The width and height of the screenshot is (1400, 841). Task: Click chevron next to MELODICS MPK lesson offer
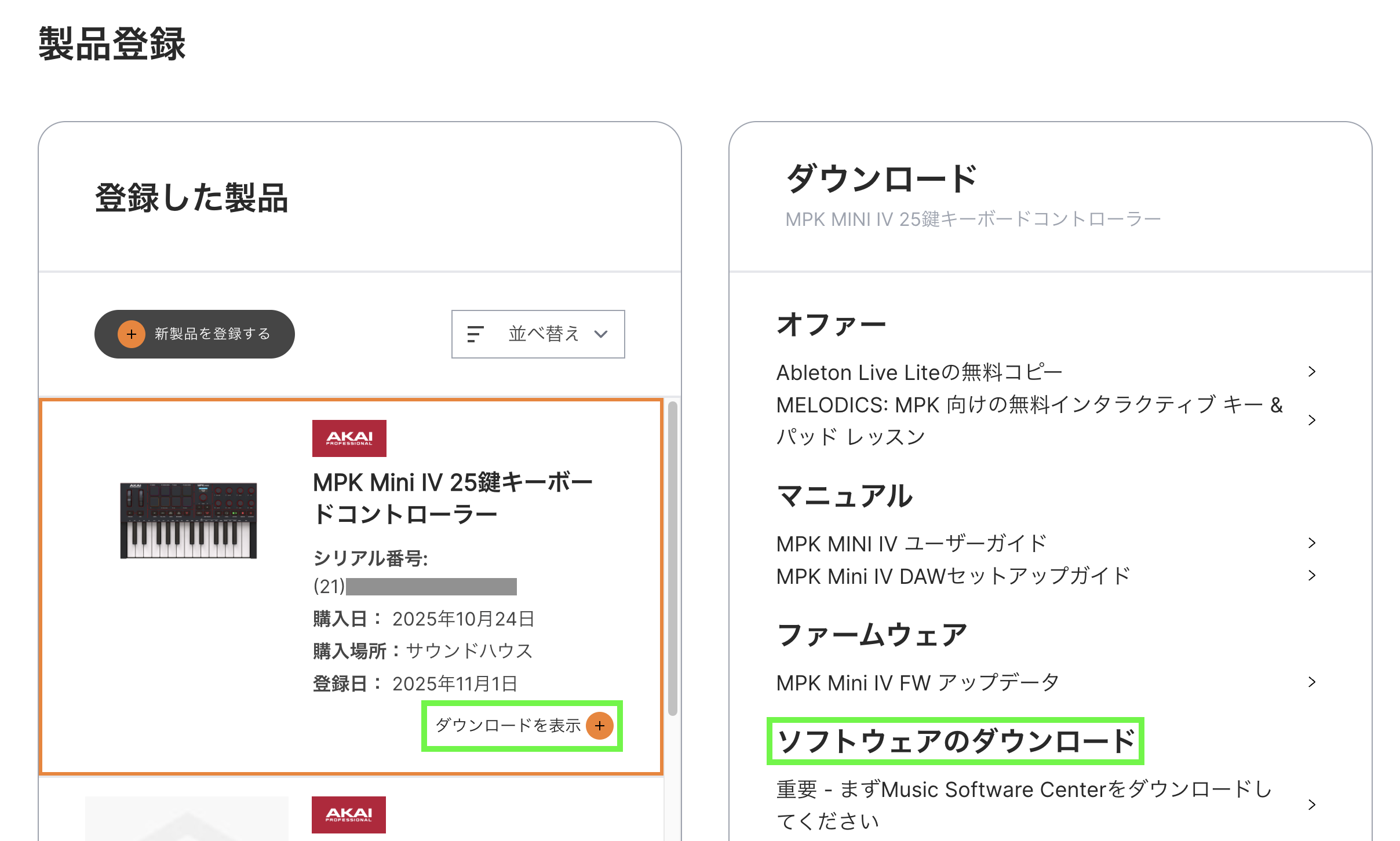click(x=1312, y=421)
